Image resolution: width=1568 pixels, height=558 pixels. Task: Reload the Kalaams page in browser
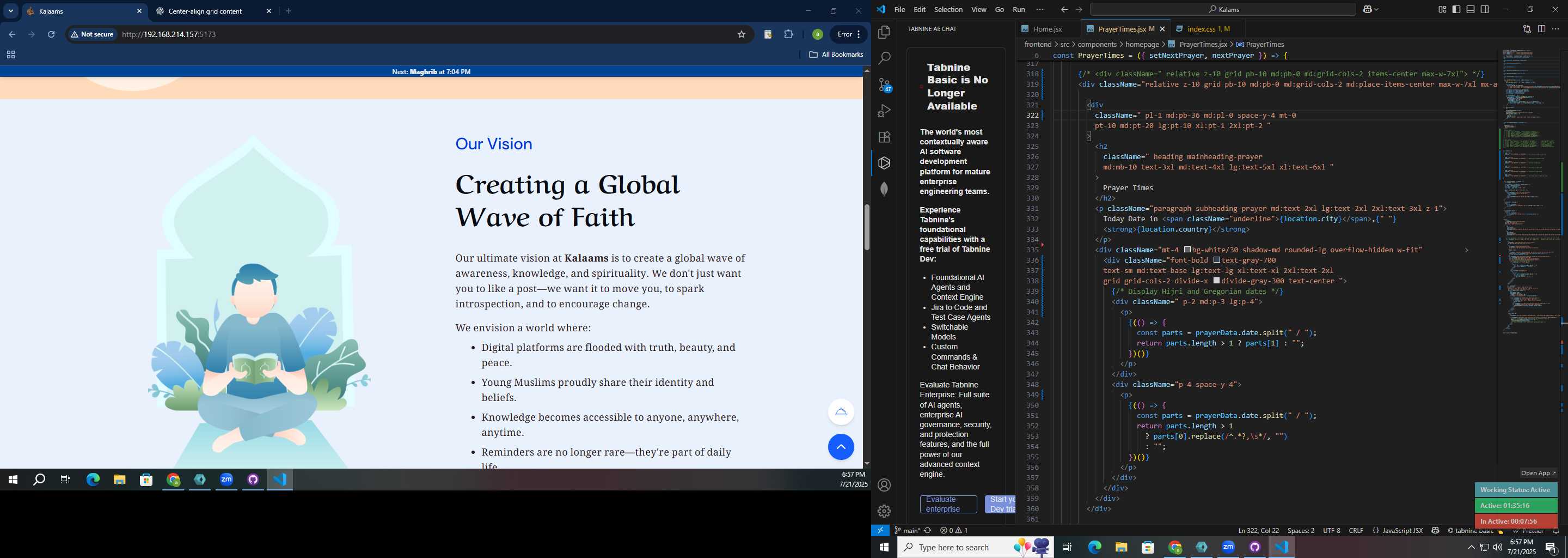51,35
